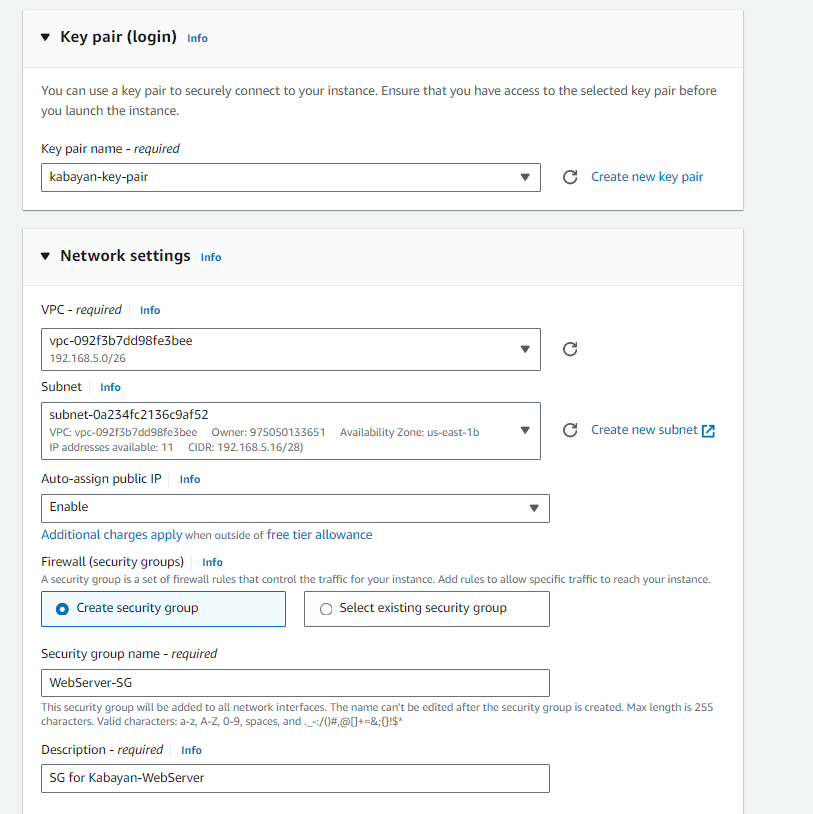Image resolution: width=813 pixels, height=814 pixels.
Task: Refresh the subnet list
Action: coord(570,430)
